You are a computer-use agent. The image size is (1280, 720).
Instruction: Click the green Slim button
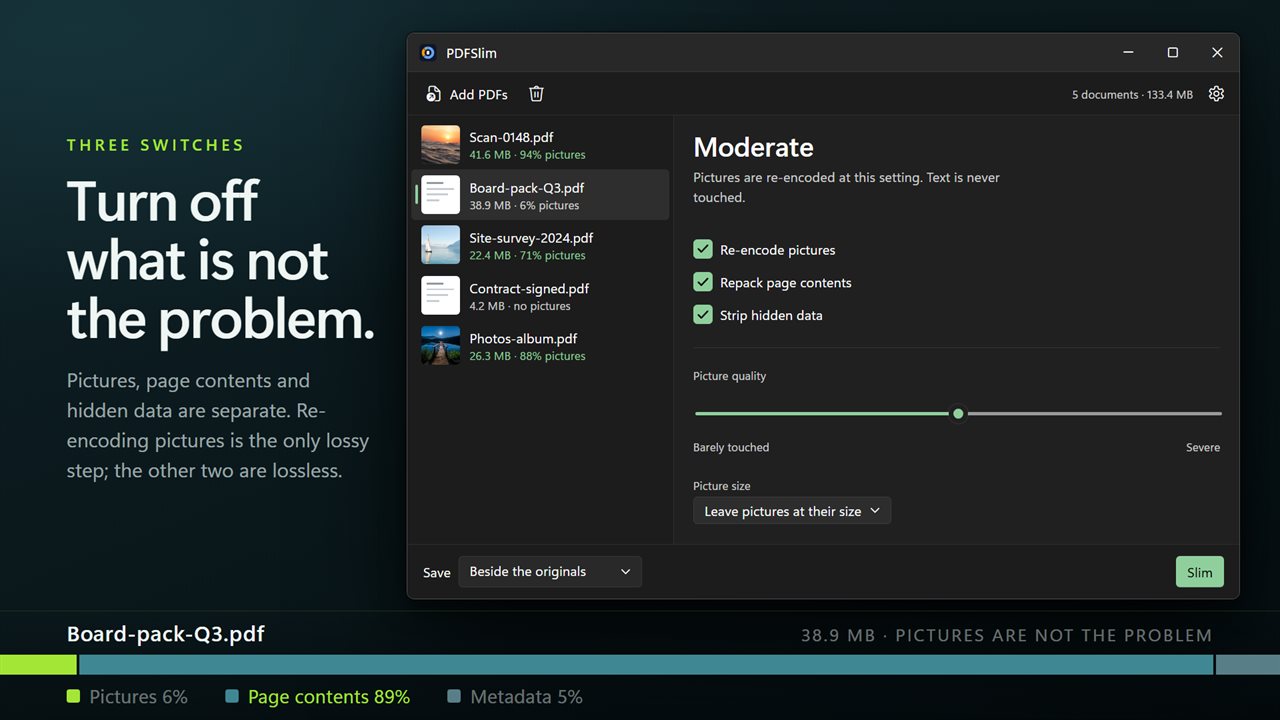[x=1200, y=572]
